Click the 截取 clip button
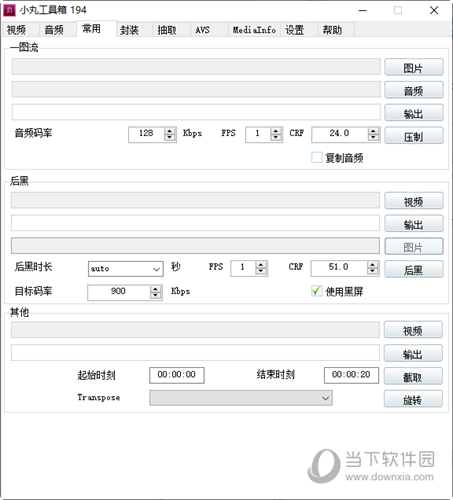Viewport: 453px width, 500px height. pos(413,376)
